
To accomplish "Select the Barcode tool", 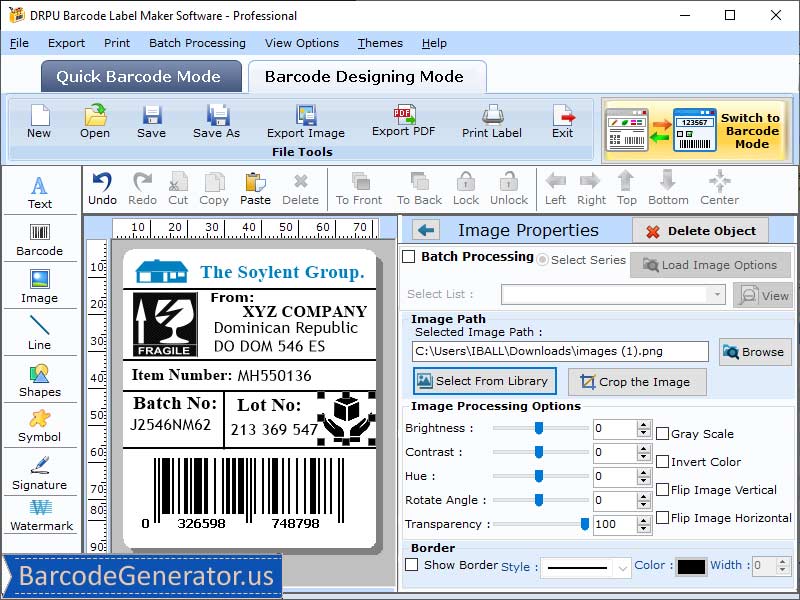I will [40, 240].
